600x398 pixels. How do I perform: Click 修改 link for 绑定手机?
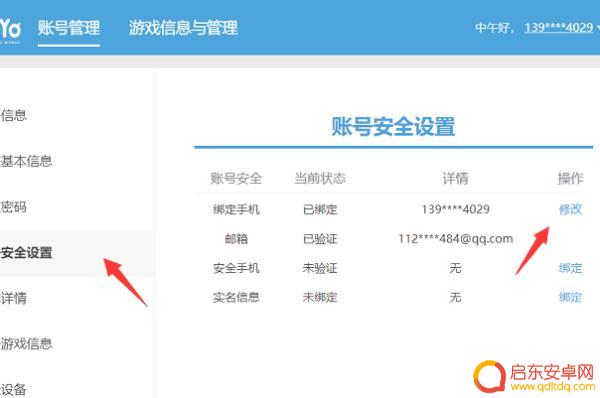[570, 209]
